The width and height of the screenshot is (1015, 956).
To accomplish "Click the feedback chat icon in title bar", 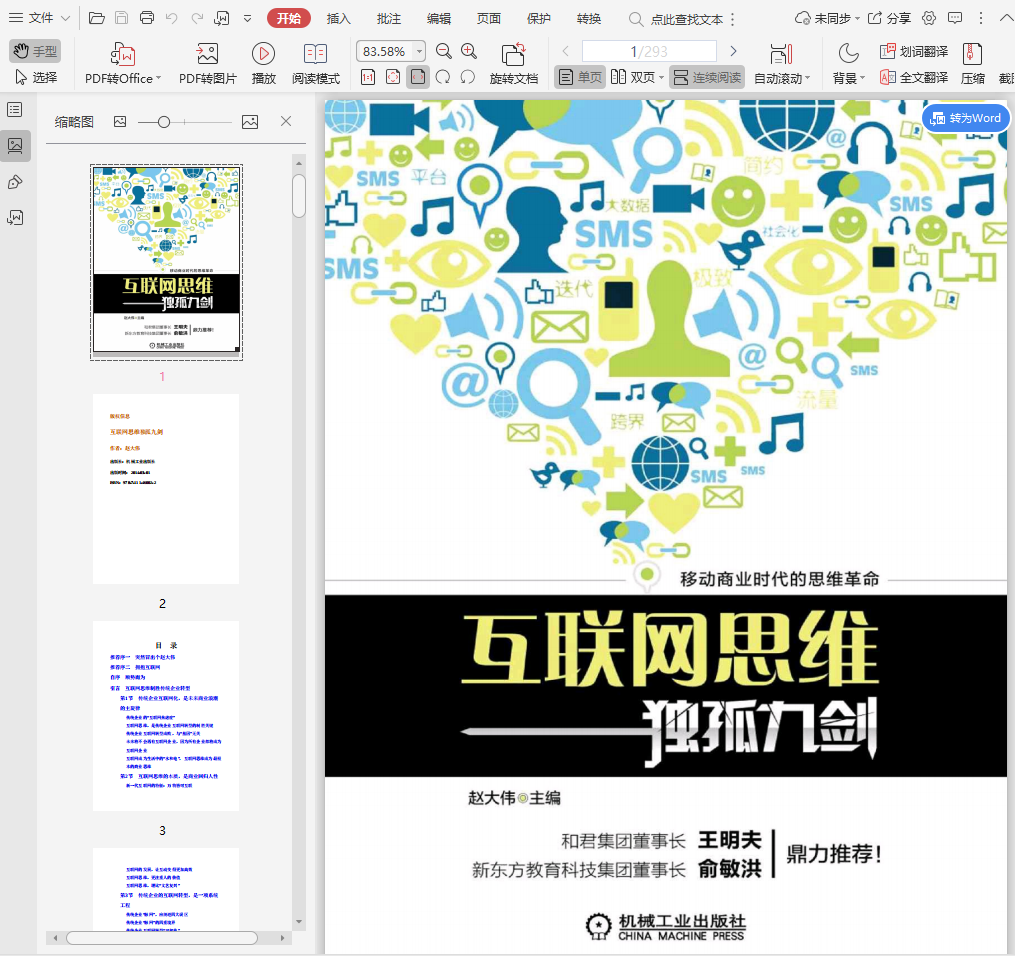I will [955, 18].
